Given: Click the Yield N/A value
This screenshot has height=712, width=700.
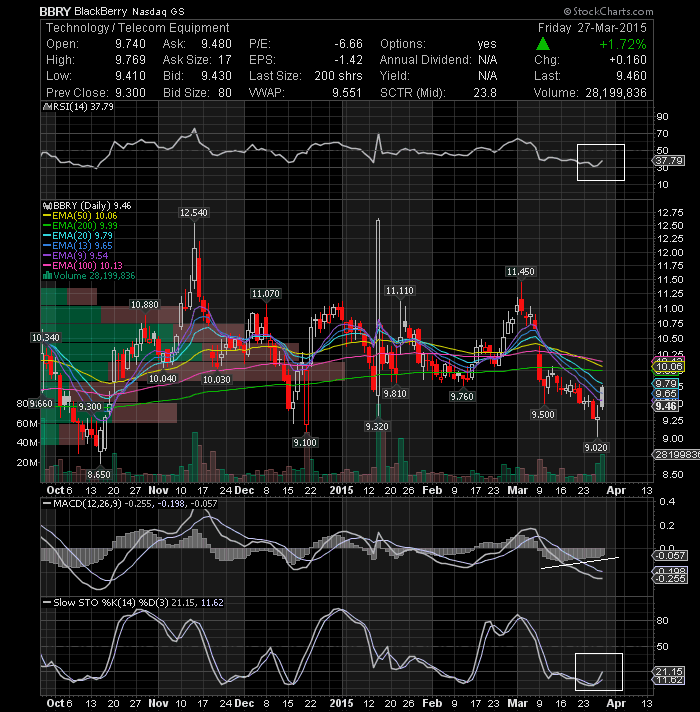Looking at the screenshot, I should pyautogui.click(x=488, y=76).
